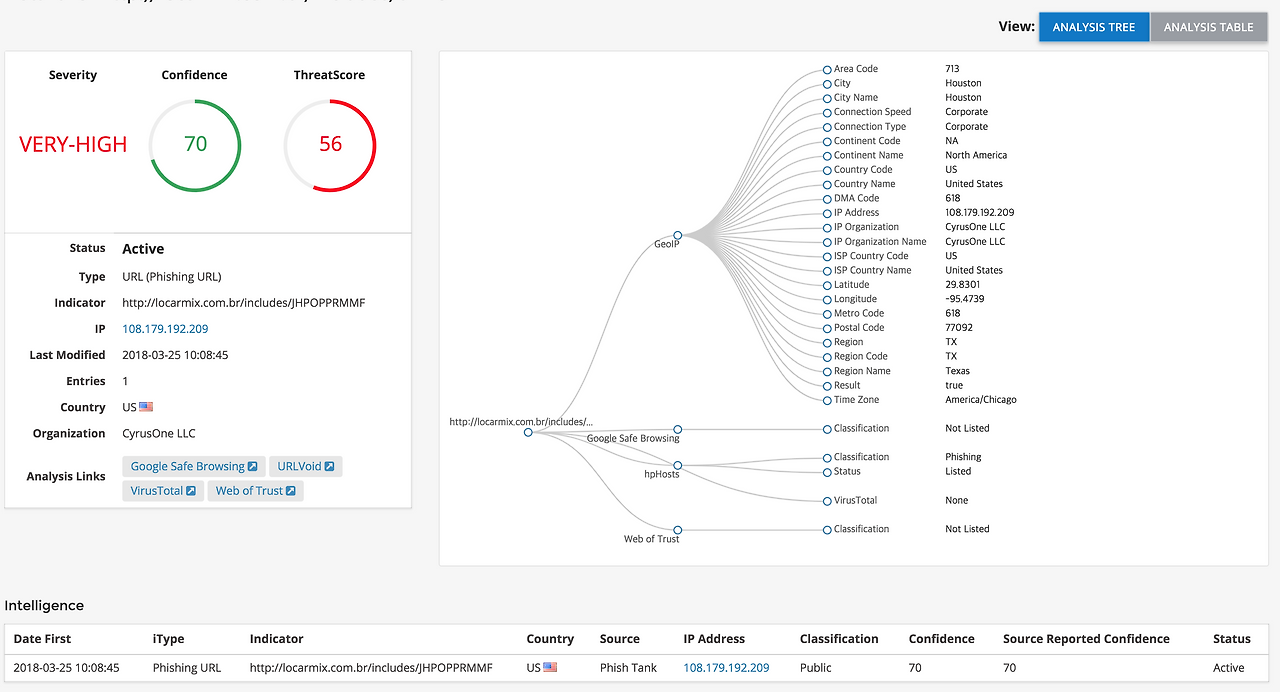Select the VirusTotal leaf node

(x=827, y=501)
